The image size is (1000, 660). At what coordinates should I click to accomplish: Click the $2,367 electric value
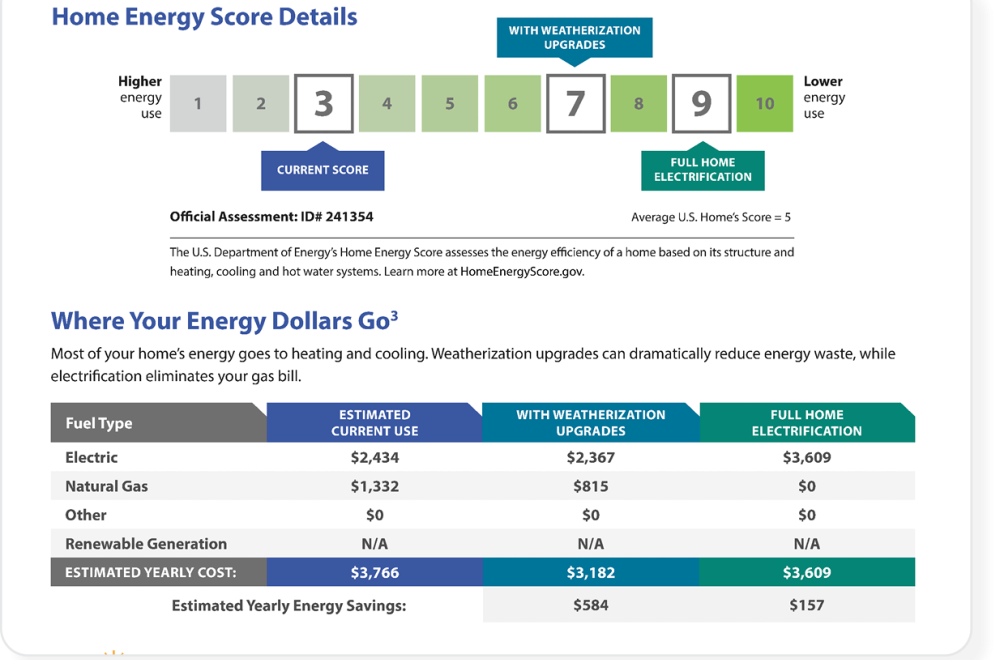591,457
